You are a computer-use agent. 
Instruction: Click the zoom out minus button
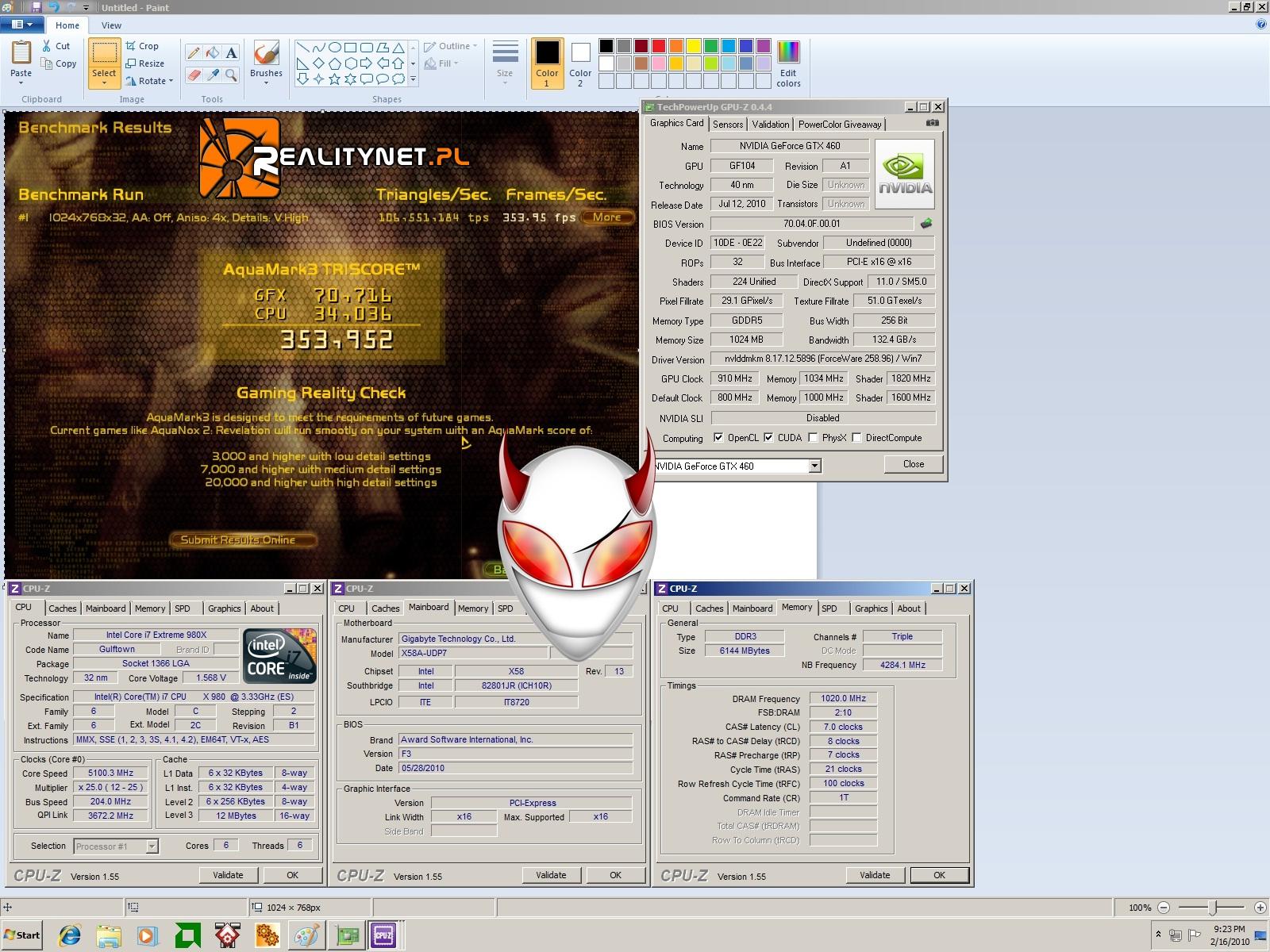1164,907
